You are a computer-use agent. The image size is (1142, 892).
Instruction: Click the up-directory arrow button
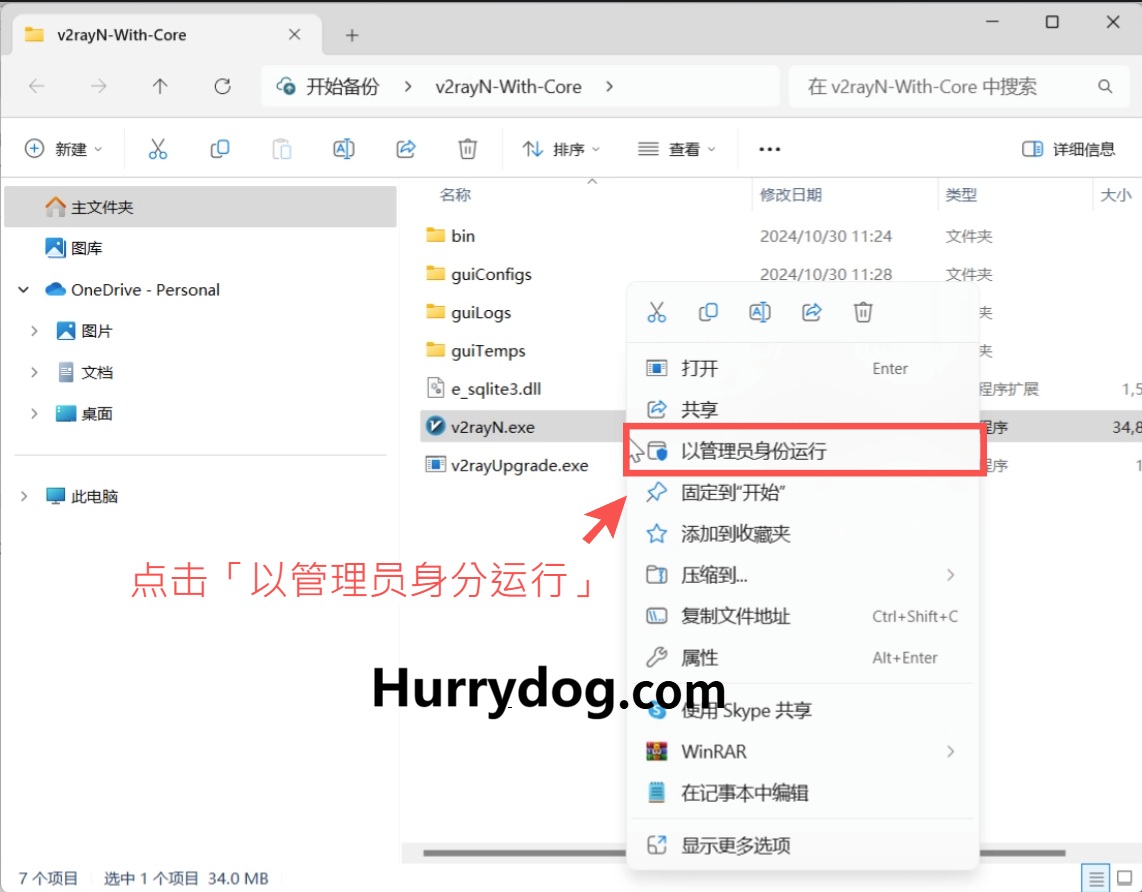[160, 86]
